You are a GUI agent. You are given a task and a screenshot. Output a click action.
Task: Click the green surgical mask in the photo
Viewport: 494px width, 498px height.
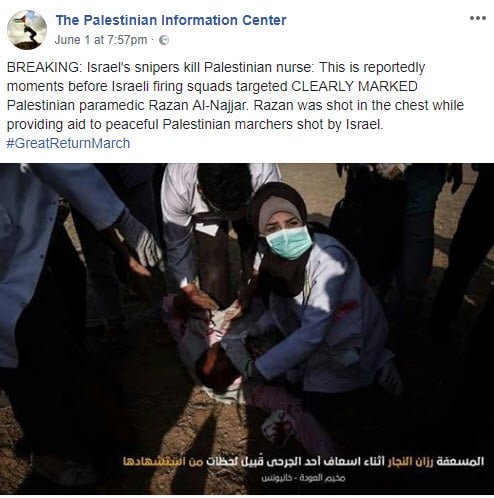click(289, 242)
